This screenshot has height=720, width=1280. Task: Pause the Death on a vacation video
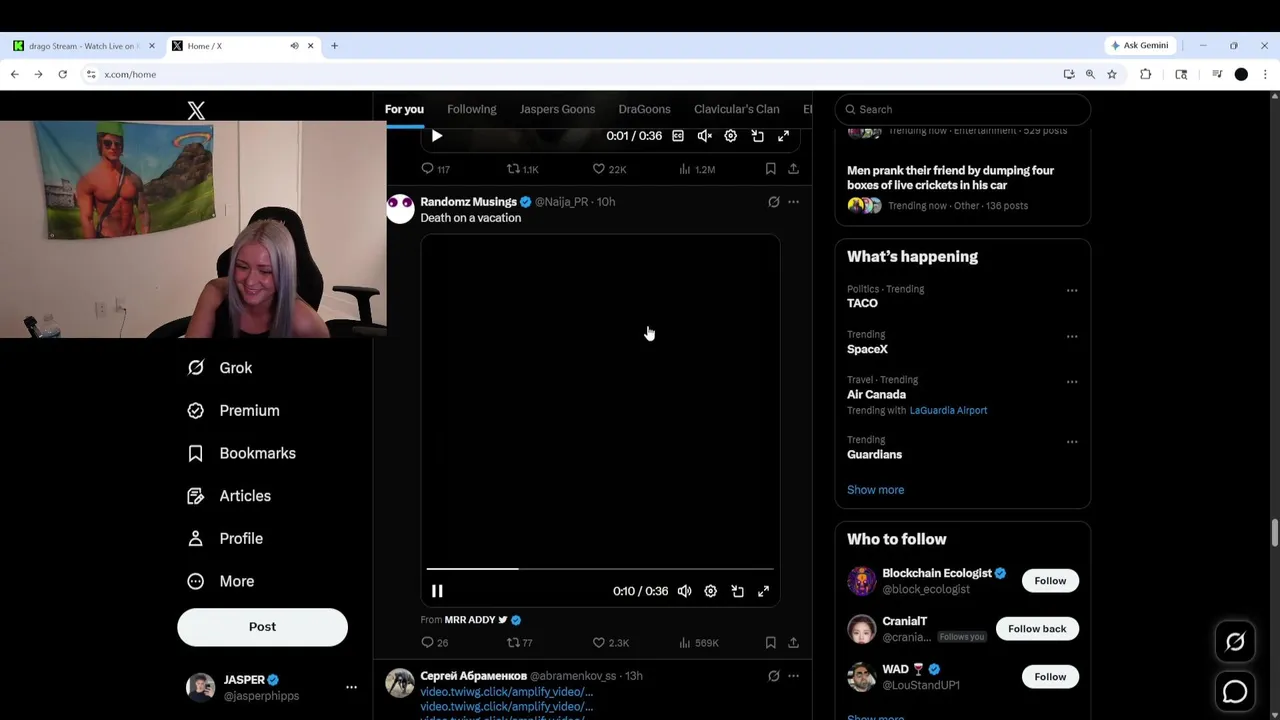(437, 591)
